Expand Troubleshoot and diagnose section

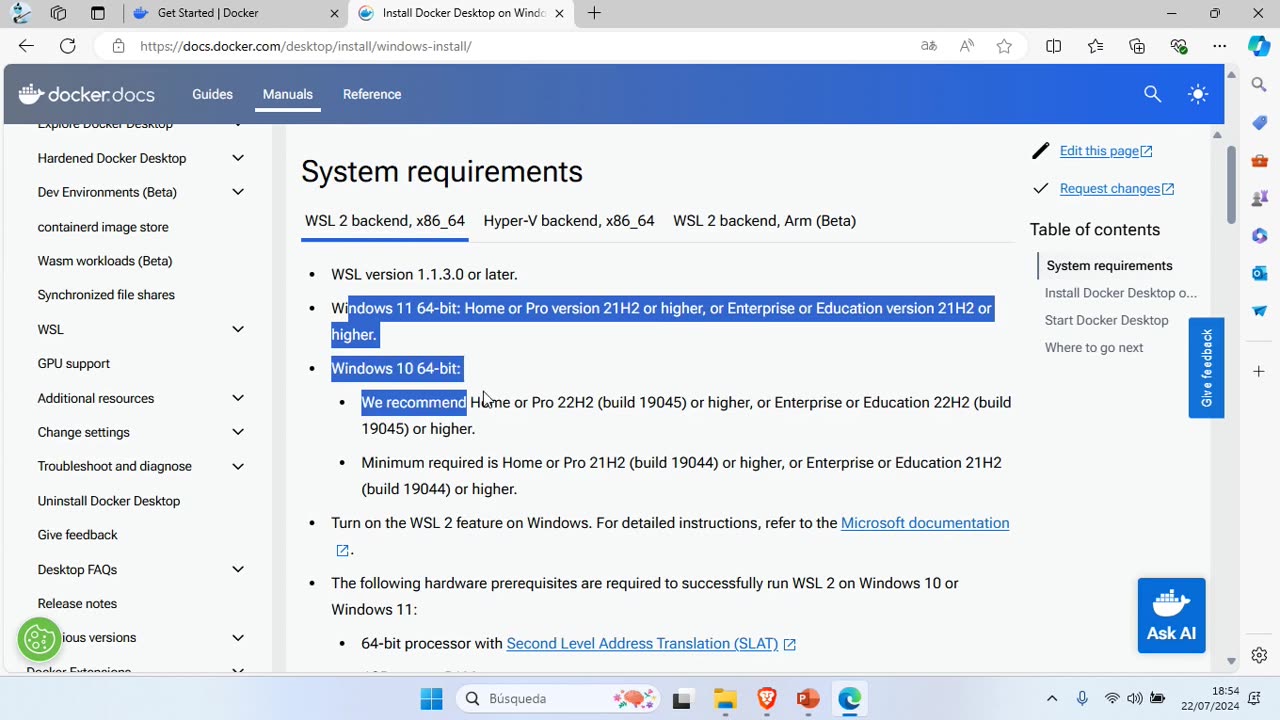tap(238, 466)
